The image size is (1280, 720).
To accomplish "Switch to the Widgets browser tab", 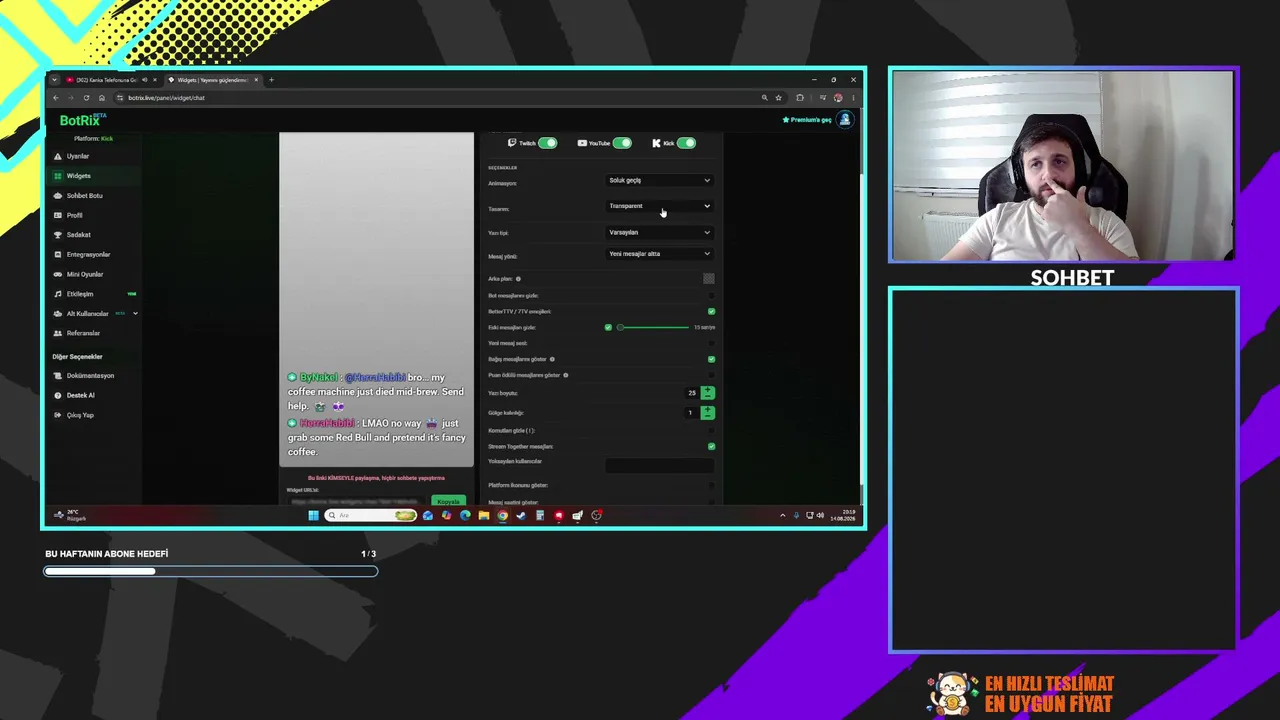I will coord(212,80).
